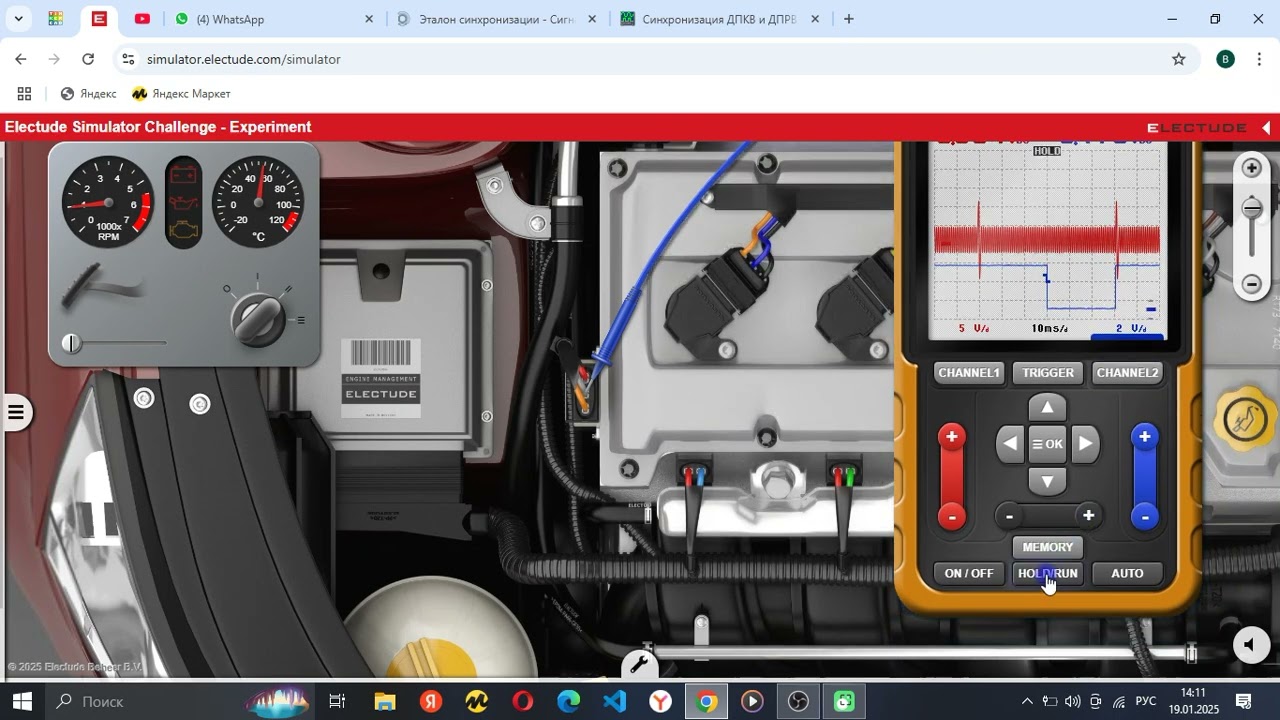The height and width of the screenshot is (720, 1280).
Task: Click the ELECTUDE logo in the header
Action: click(x=1196, y=128)
